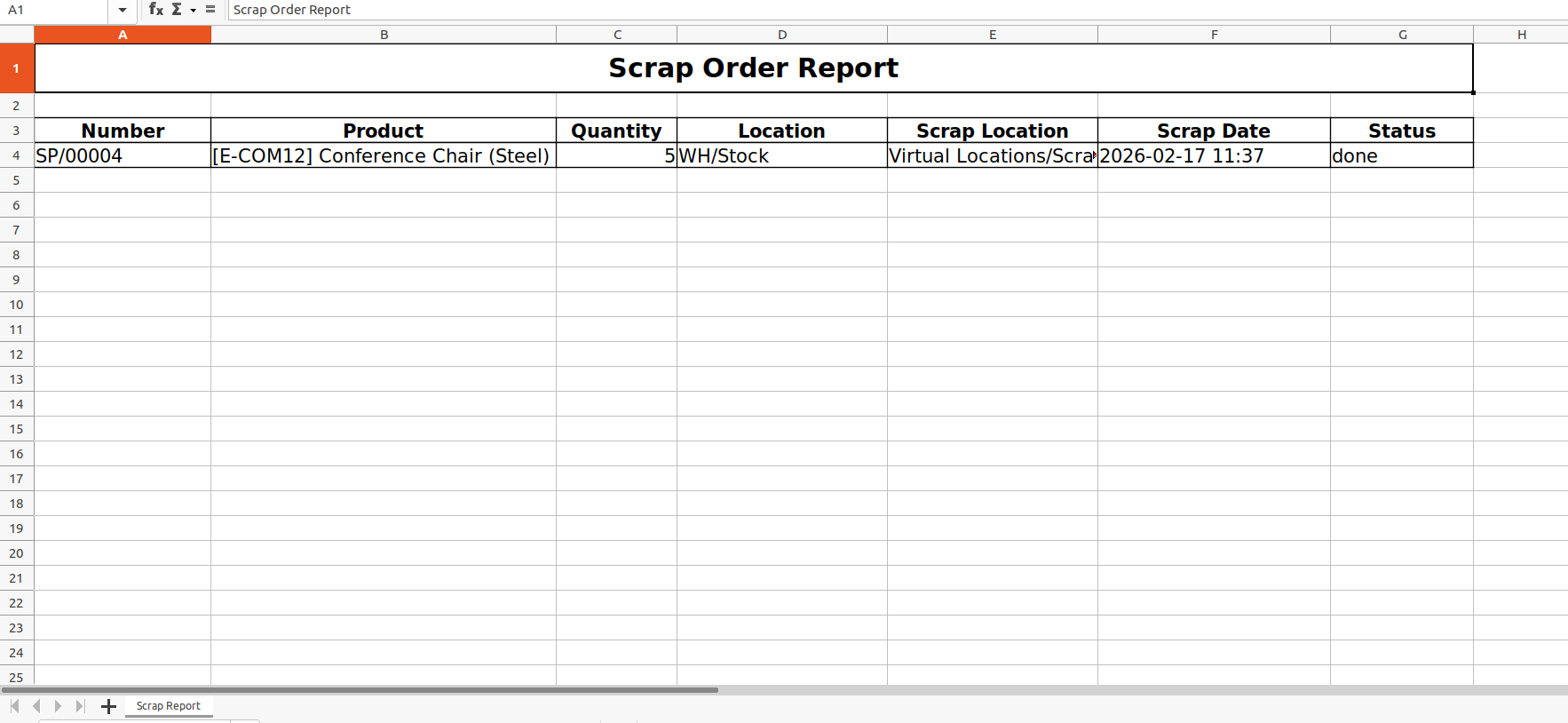Open the Function Wizard (fx)

156,9
